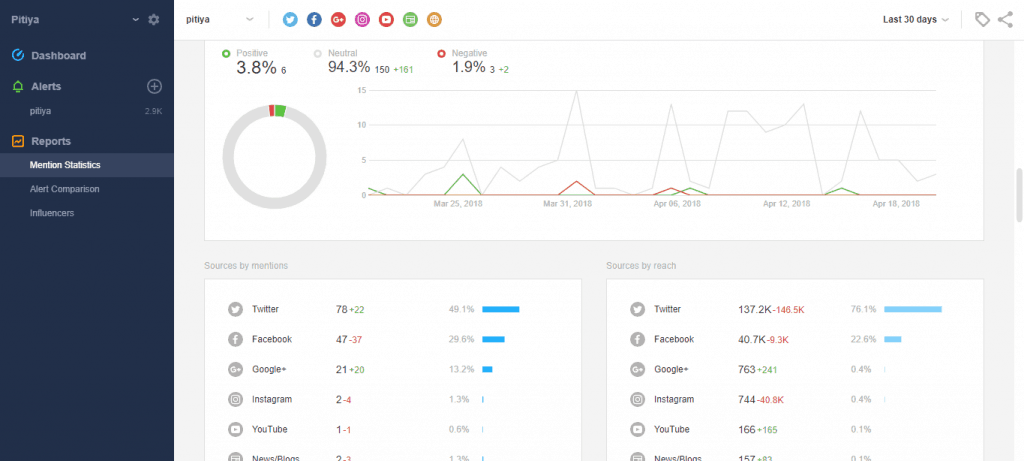1024x461 pixels.
Task: Filter by Google+ source icon in top bar
Action: pyautogui.click(x=338, y=20)
